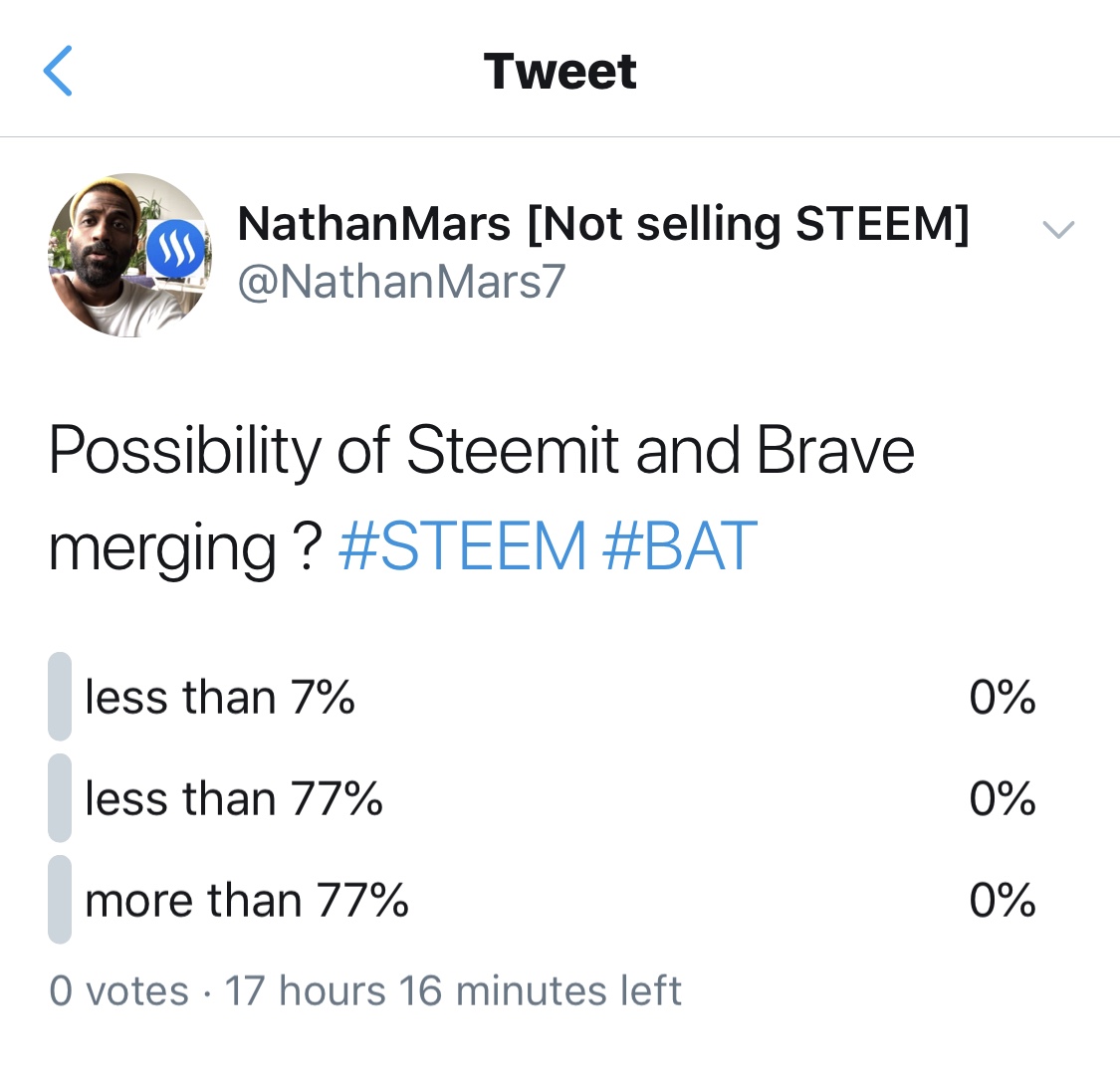Click the "17 hours 16 minutes left" text

(x=454, y=991)
